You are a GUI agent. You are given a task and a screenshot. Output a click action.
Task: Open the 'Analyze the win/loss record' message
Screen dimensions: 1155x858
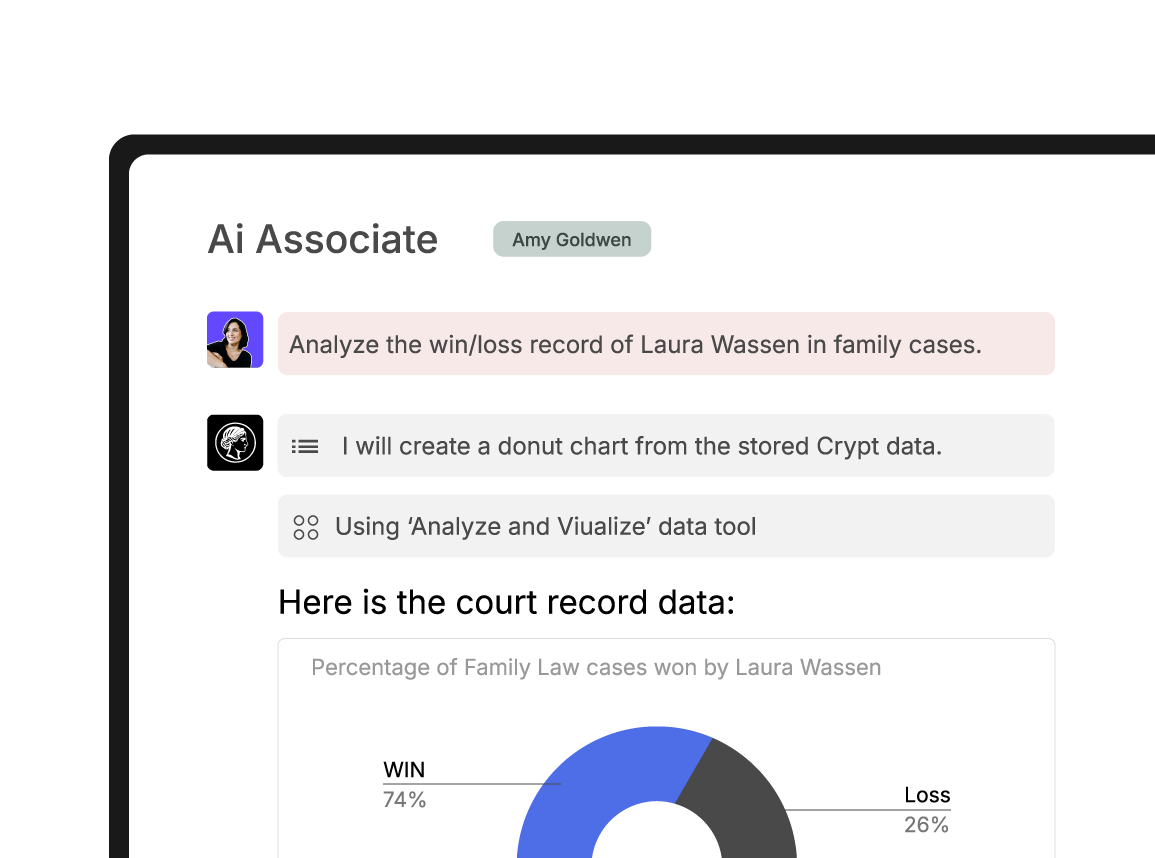coord(666,344)
